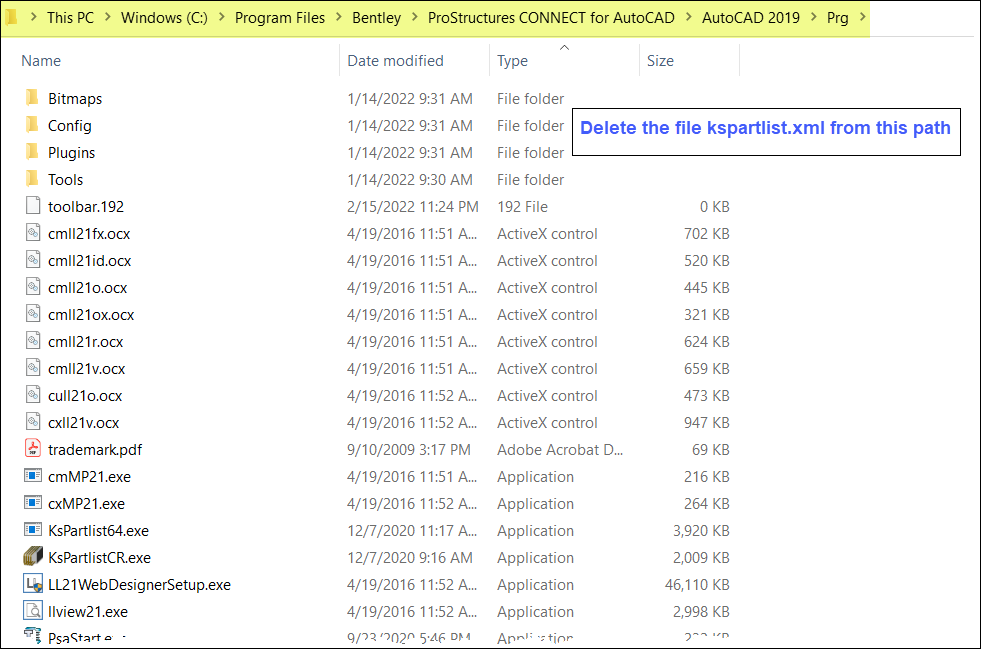
Task: Open the chevron after Windows (C:)
Action: 221,17
